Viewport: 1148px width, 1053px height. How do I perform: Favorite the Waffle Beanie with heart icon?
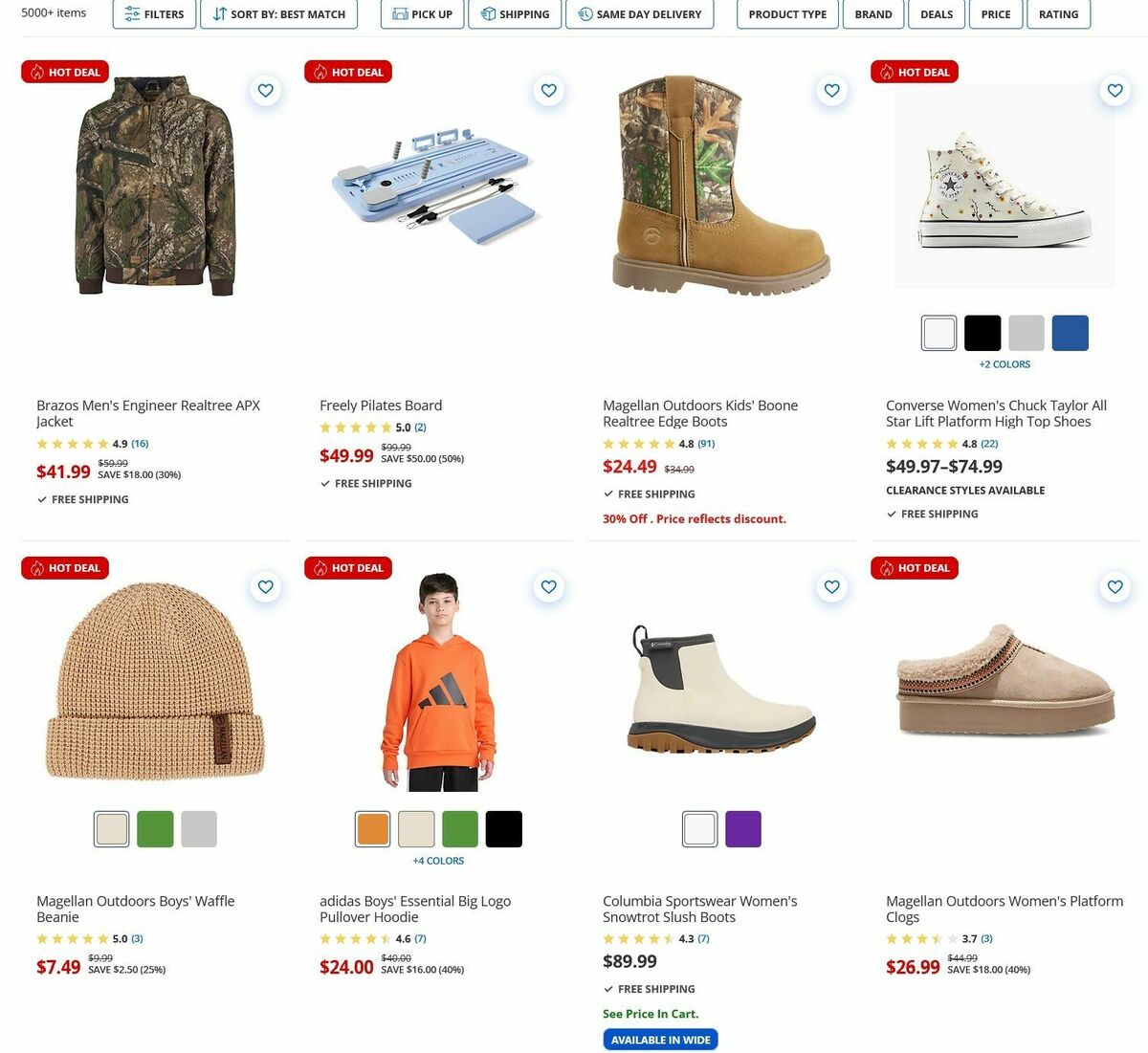[265, 586]
